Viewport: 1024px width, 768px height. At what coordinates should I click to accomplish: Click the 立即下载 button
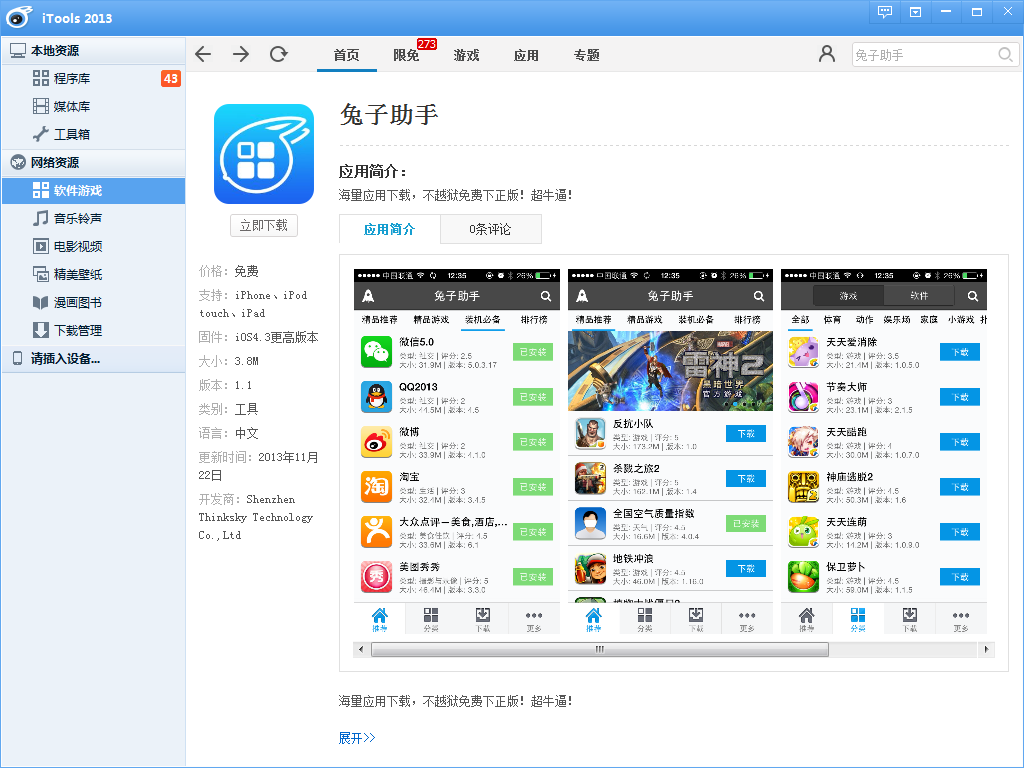pyautogui.click(x=264, y=226)
